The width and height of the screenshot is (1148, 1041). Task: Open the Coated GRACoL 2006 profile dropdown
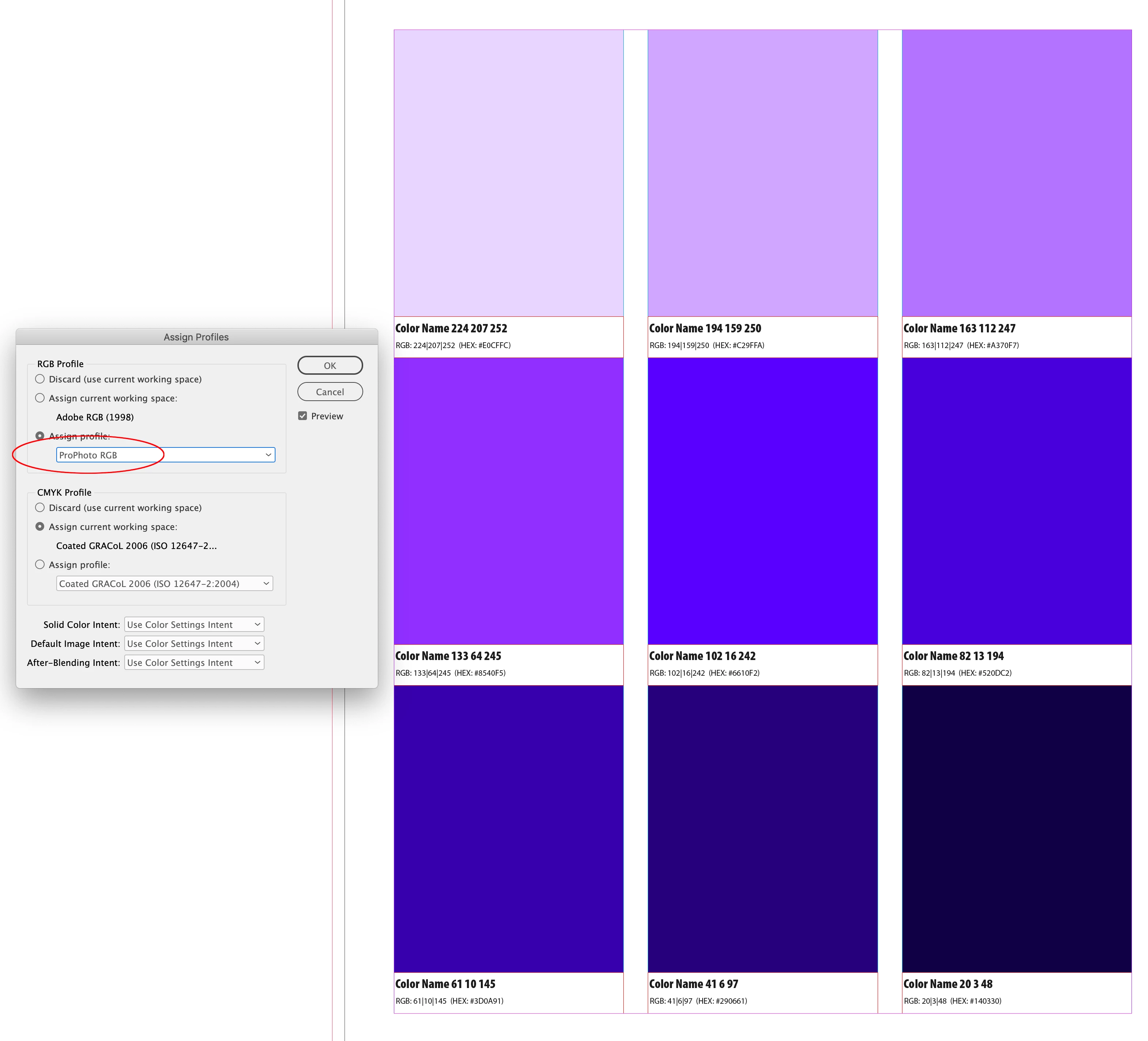click(x=164, y=583)
